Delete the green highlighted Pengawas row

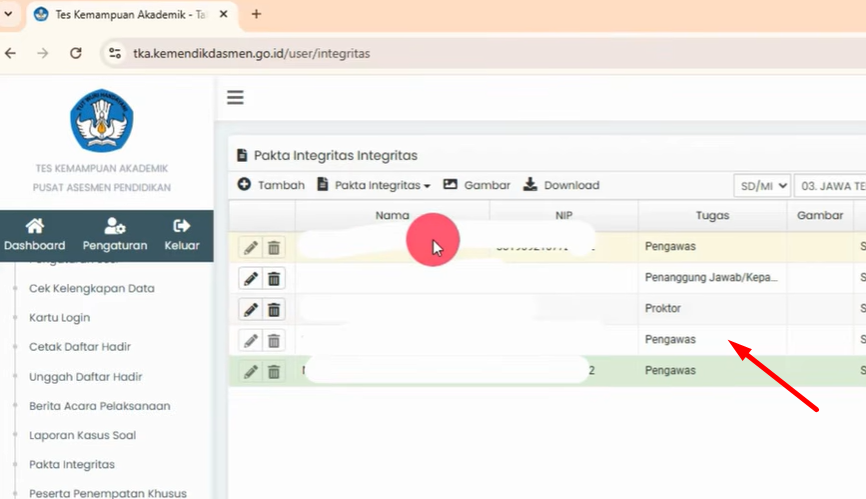[274, 371]
